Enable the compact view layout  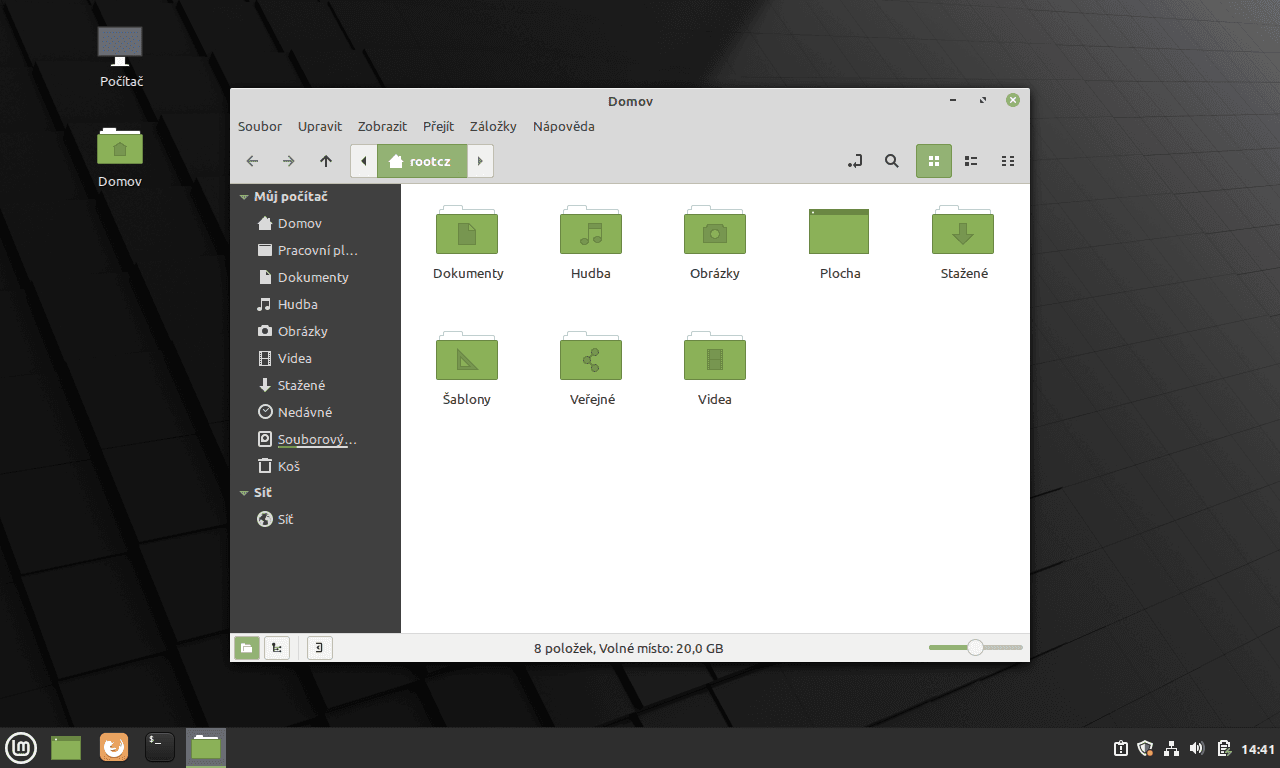(1007, 161)
